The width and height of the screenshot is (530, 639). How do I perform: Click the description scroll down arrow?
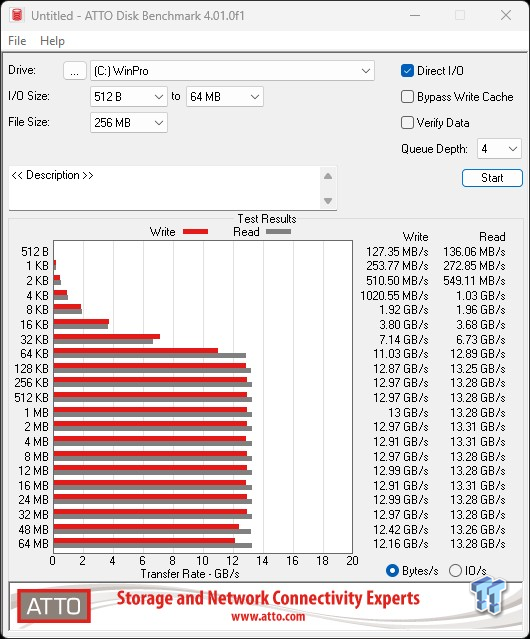pos(328,201)
